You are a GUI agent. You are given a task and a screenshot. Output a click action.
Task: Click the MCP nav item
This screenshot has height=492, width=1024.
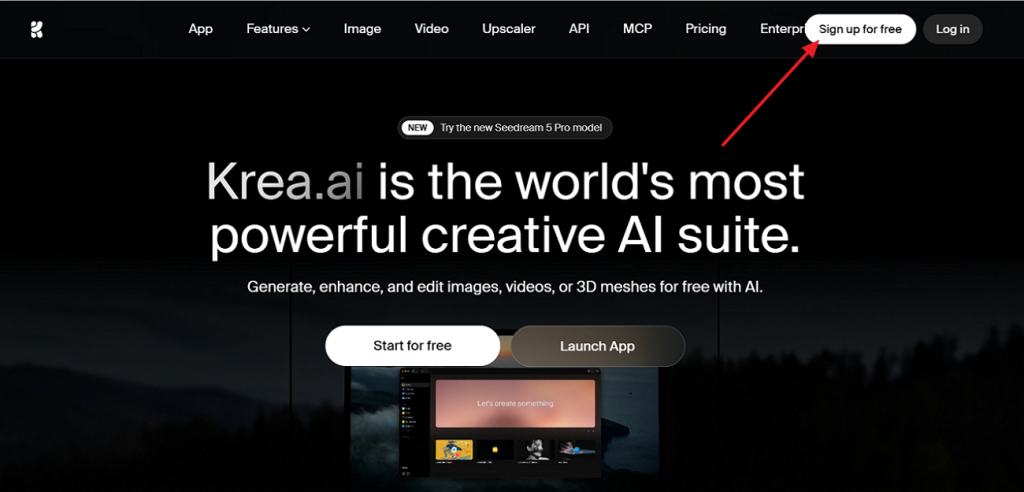click(637, 29)
